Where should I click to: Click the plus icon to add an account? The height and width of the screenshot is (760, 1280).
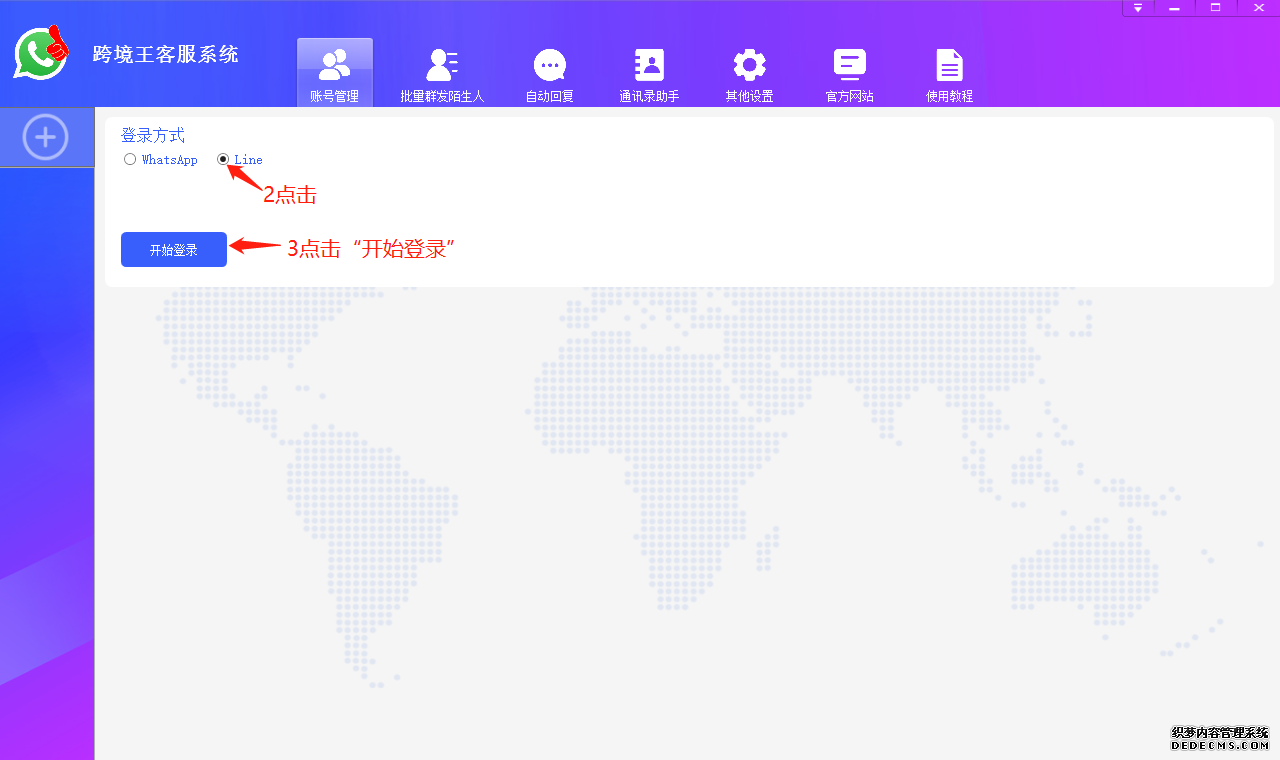pos(46,137)
